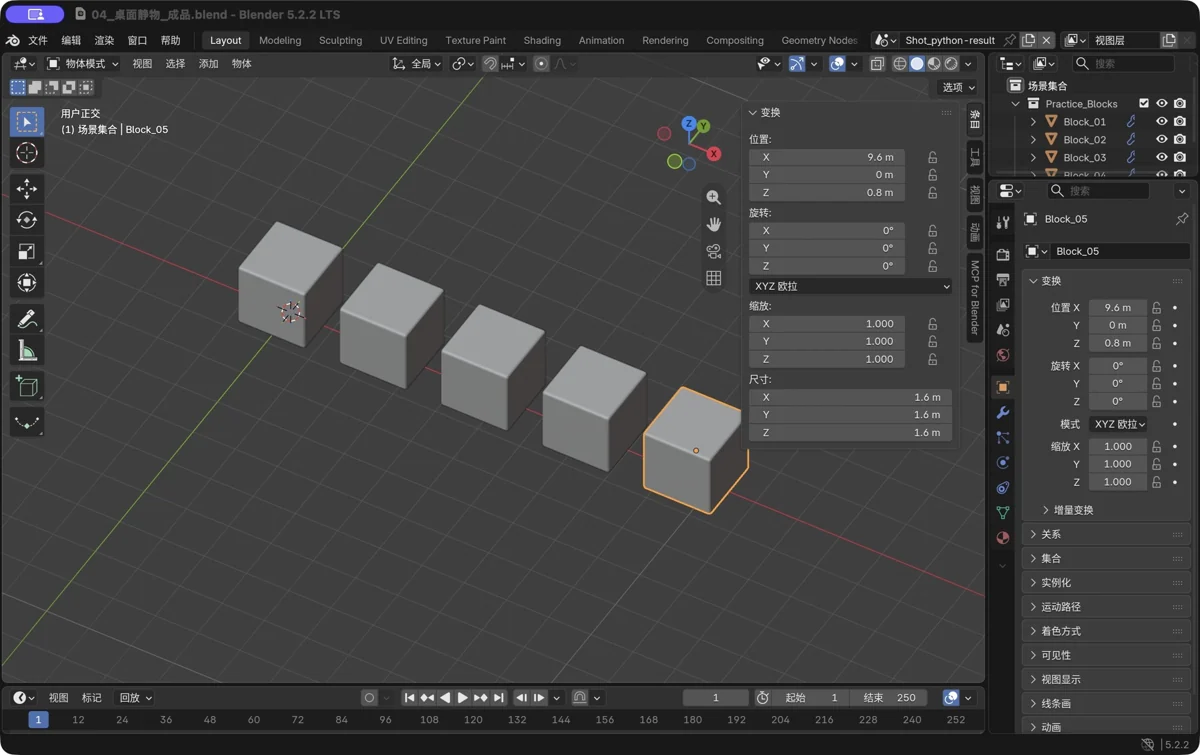Pin the Block_05 properties context
This screenshot has height=755, width=1200.
1181,219
